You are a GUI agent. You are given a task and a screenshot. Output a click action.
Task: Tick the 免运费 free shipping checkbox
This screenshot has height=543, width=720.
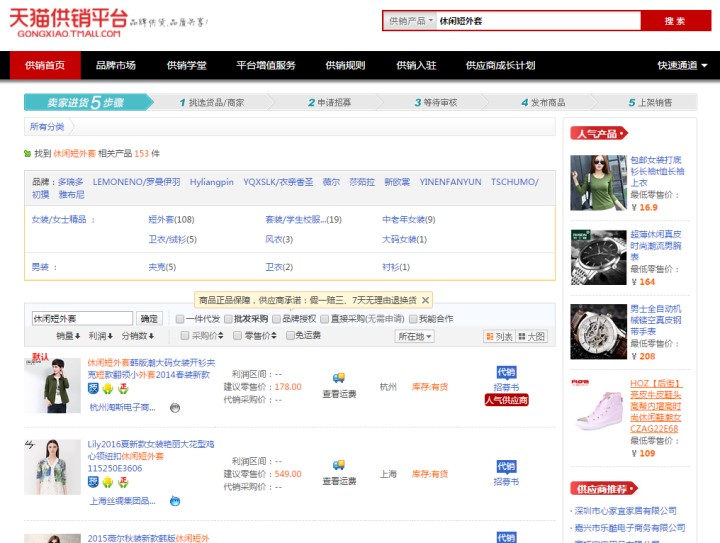290,336
